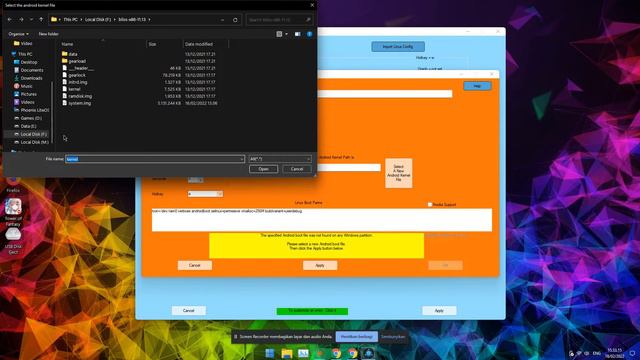
Task: Click hide link in recorder bar
Action: [x=393, y=337]
